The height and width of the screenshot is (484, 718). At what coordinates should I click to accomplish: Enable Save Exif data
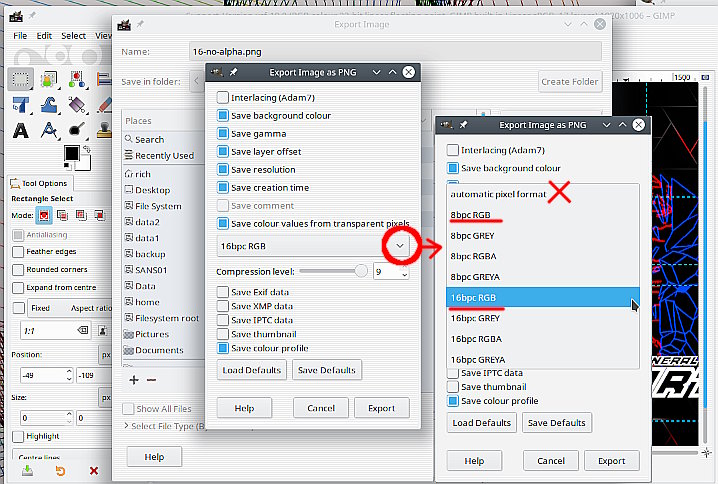click(223, 292)
